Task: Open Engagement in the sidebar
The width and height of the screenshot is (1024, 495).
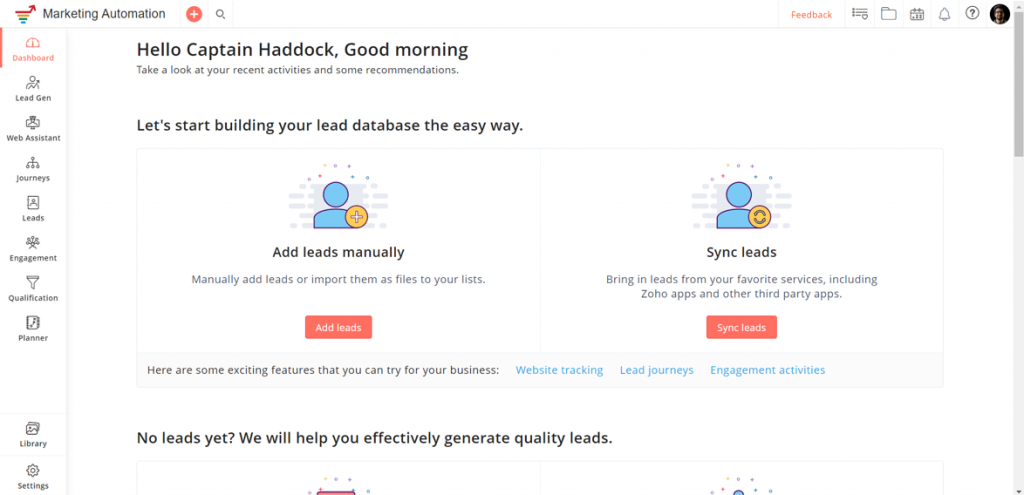Action: [33, 249]
